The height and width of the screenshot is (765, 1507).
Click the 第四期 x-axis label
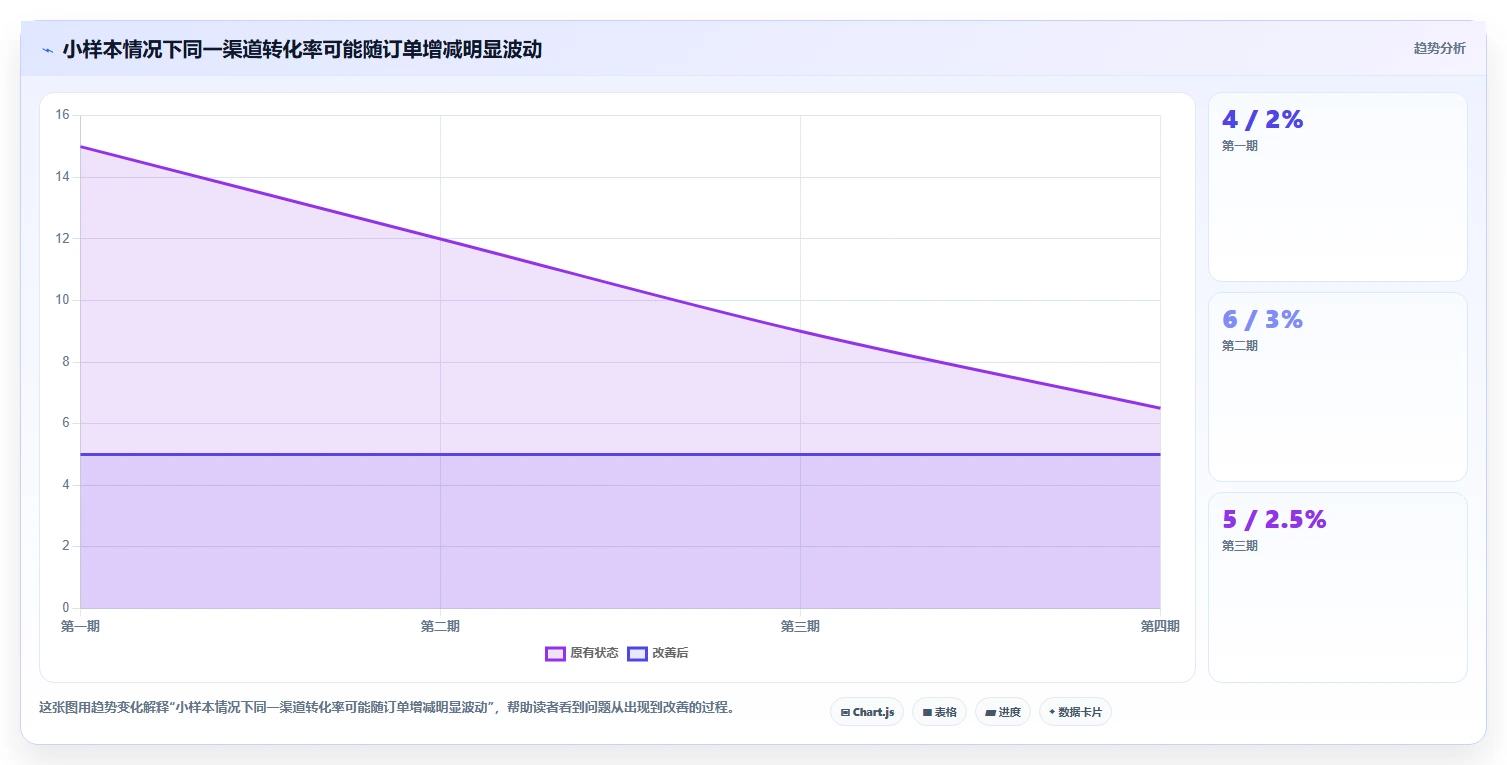point(1160,626)
